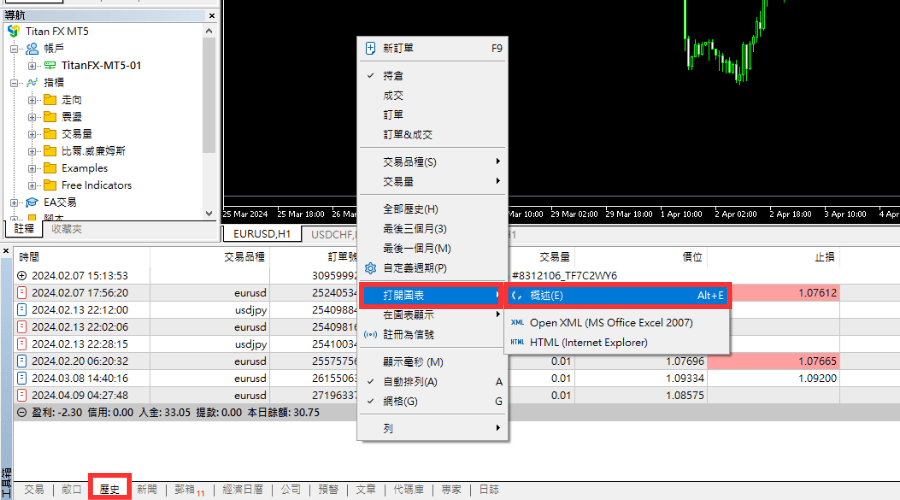Click the XML icon for Open XML
Screen dimensions: 900x500
click(x=517, y=323)
